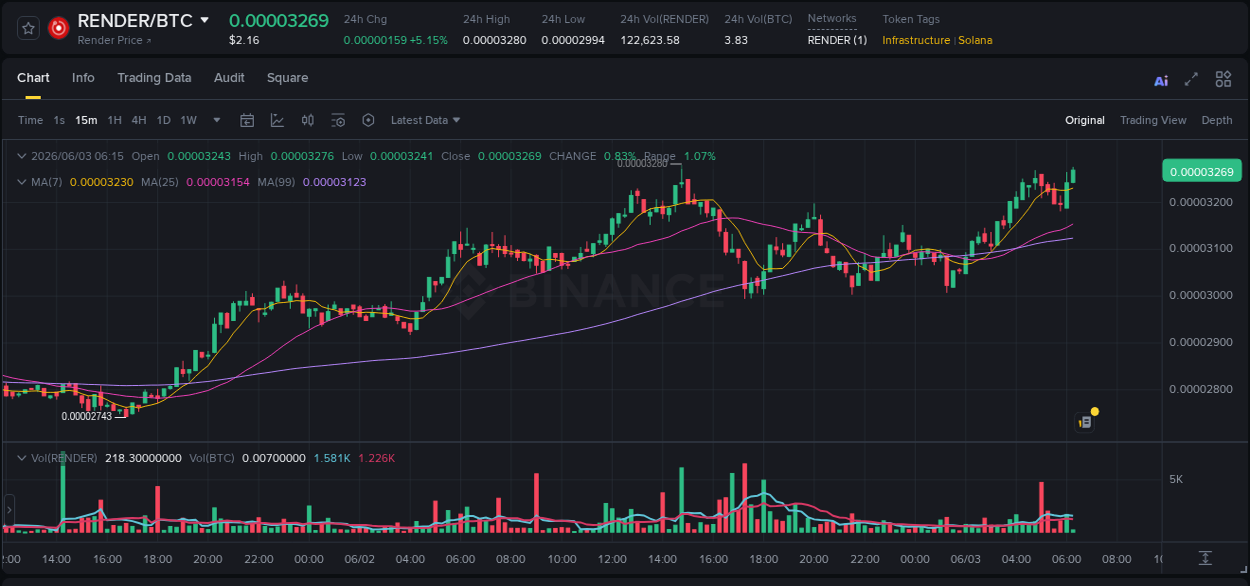Click the Solana token tag
The image size is (1250, 586).
pyautogui.click(x=975, y=40)
